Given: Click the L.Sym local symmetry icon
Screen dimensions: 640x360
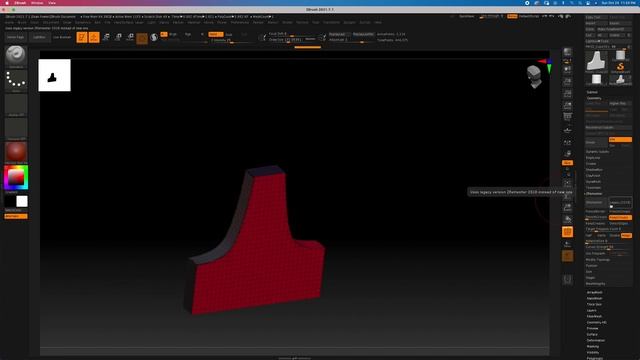Looking at the screenshot, I should click(567, 143).
